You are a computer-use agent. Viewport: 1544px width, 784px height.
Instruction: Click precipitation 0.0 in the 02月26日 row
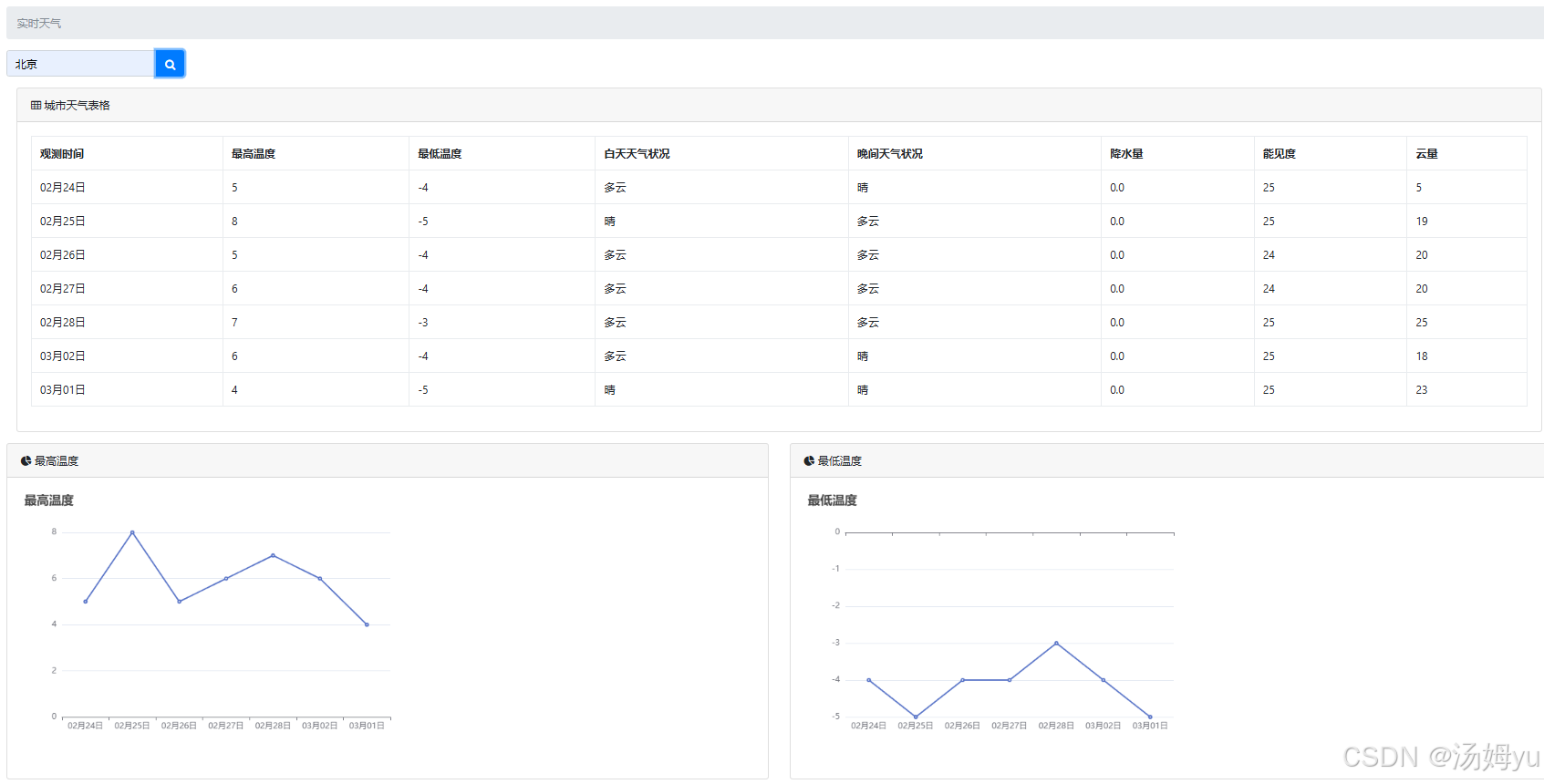click(1117, 255)
